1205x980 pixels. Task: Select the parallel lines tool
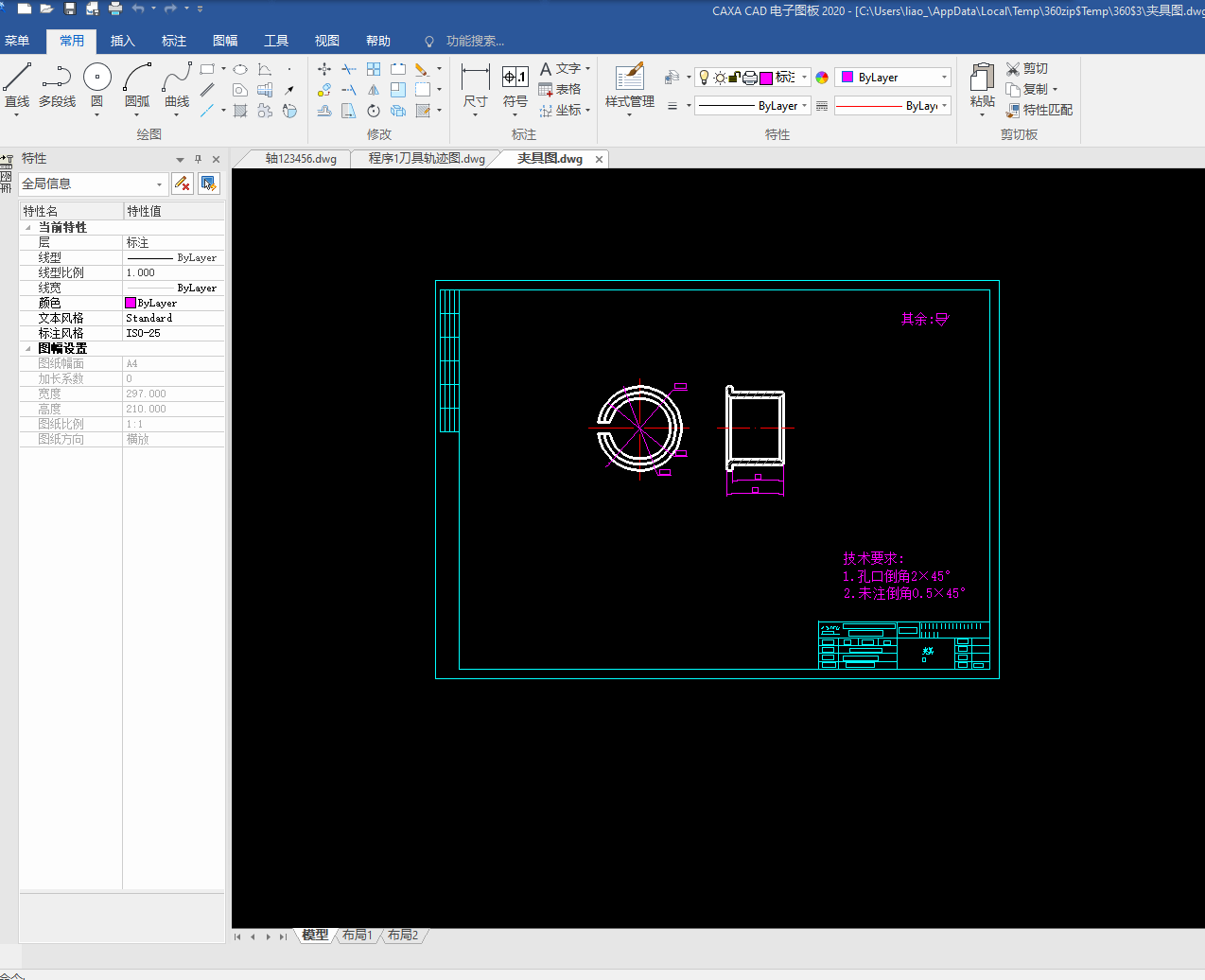click(207, 90)
